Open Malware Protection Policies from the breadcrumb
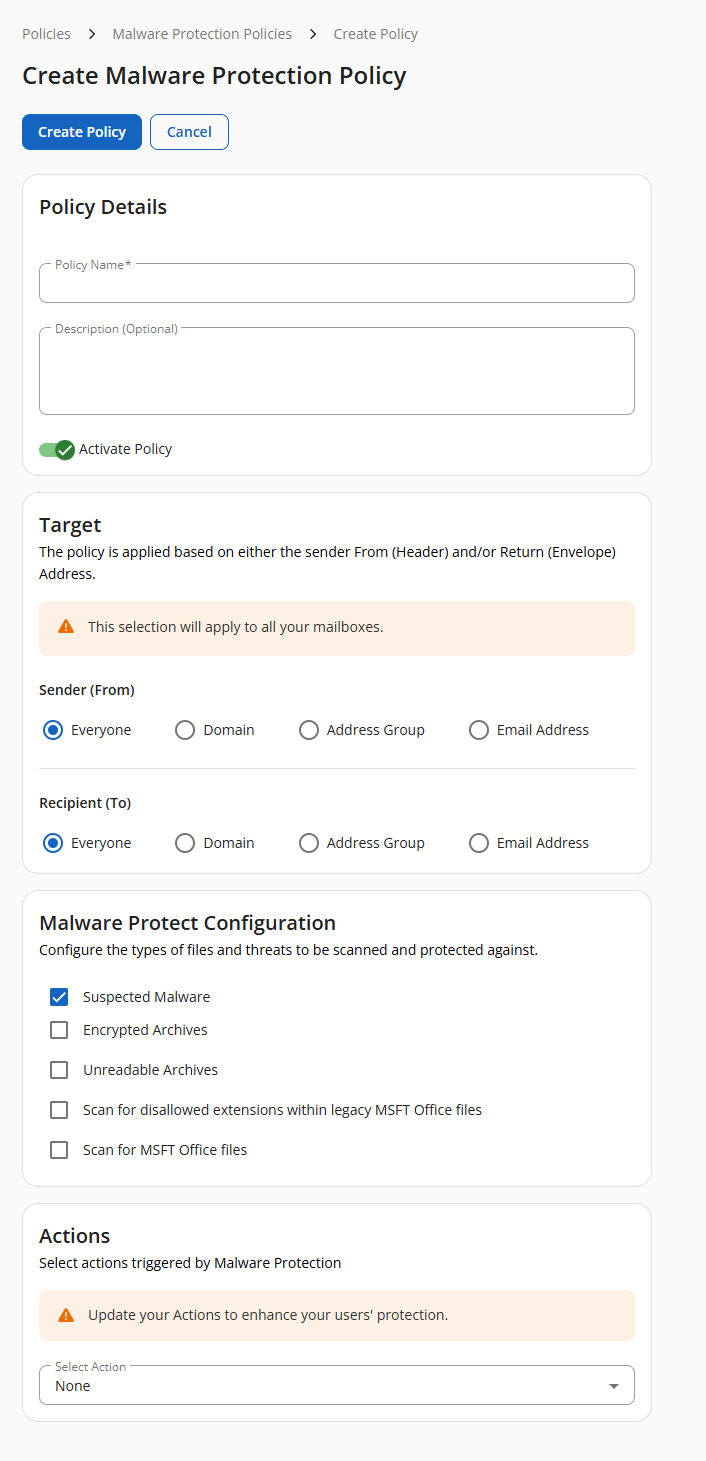Screen dimensions: 706x1461 point(201,33)
